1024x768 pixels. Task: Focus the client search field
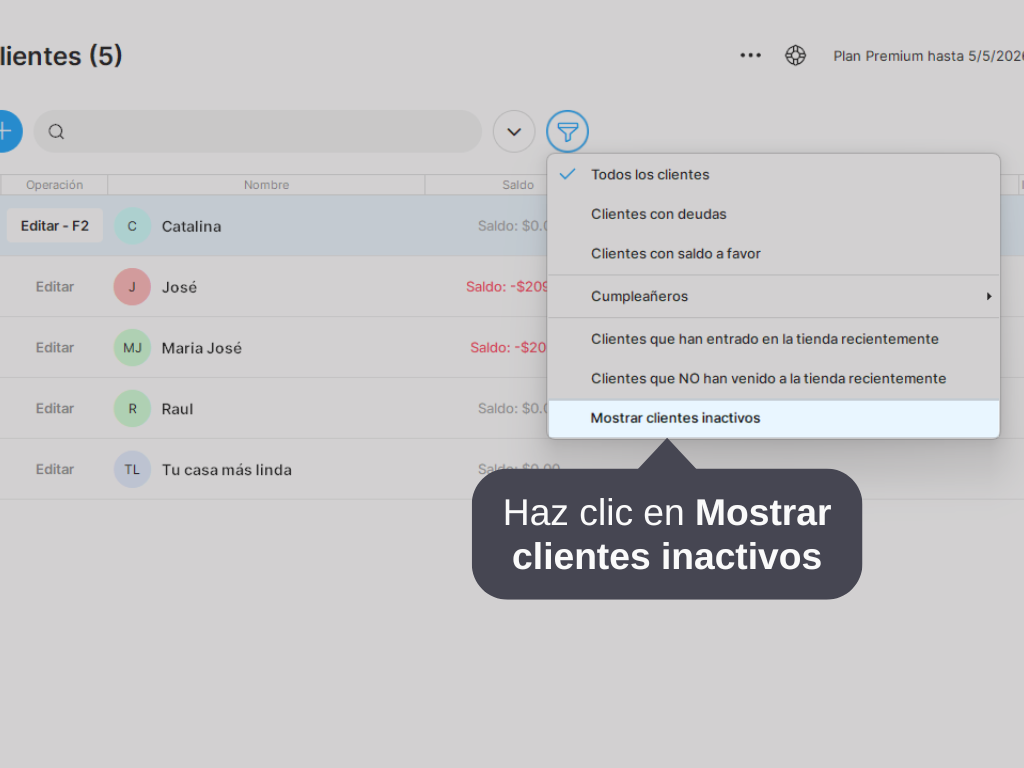[257, 131]
